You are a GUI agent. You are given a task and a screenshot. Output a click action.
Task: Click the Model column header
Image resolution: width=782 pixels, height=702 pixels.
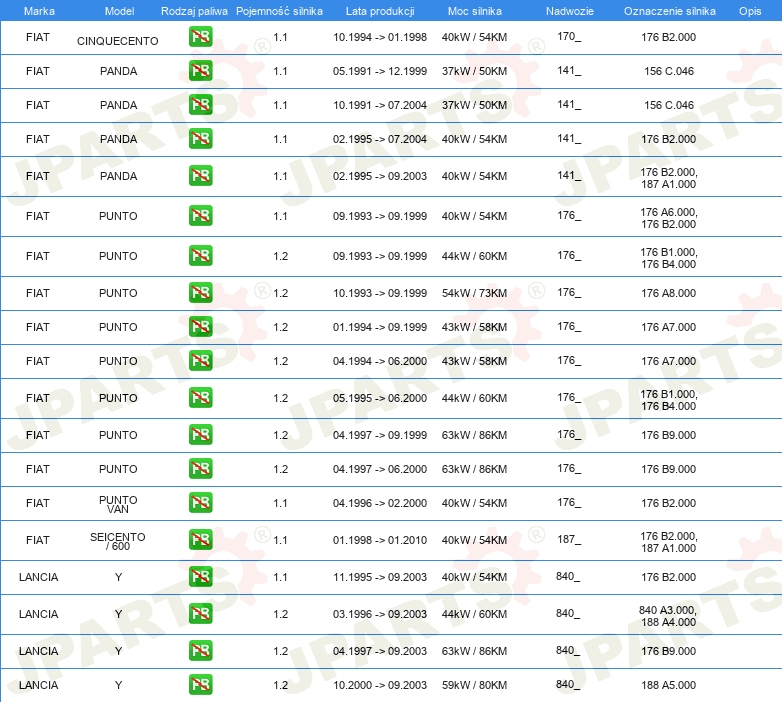(x=119, y=11)
